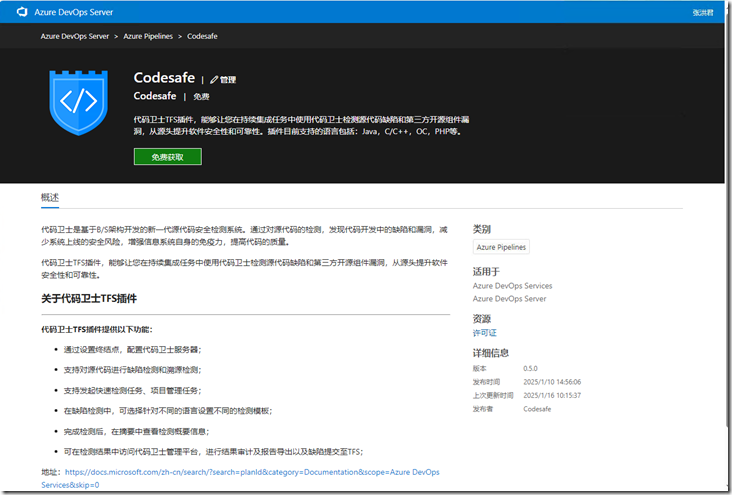Open the Codesafe publisher link in header

tap(155, 96)
